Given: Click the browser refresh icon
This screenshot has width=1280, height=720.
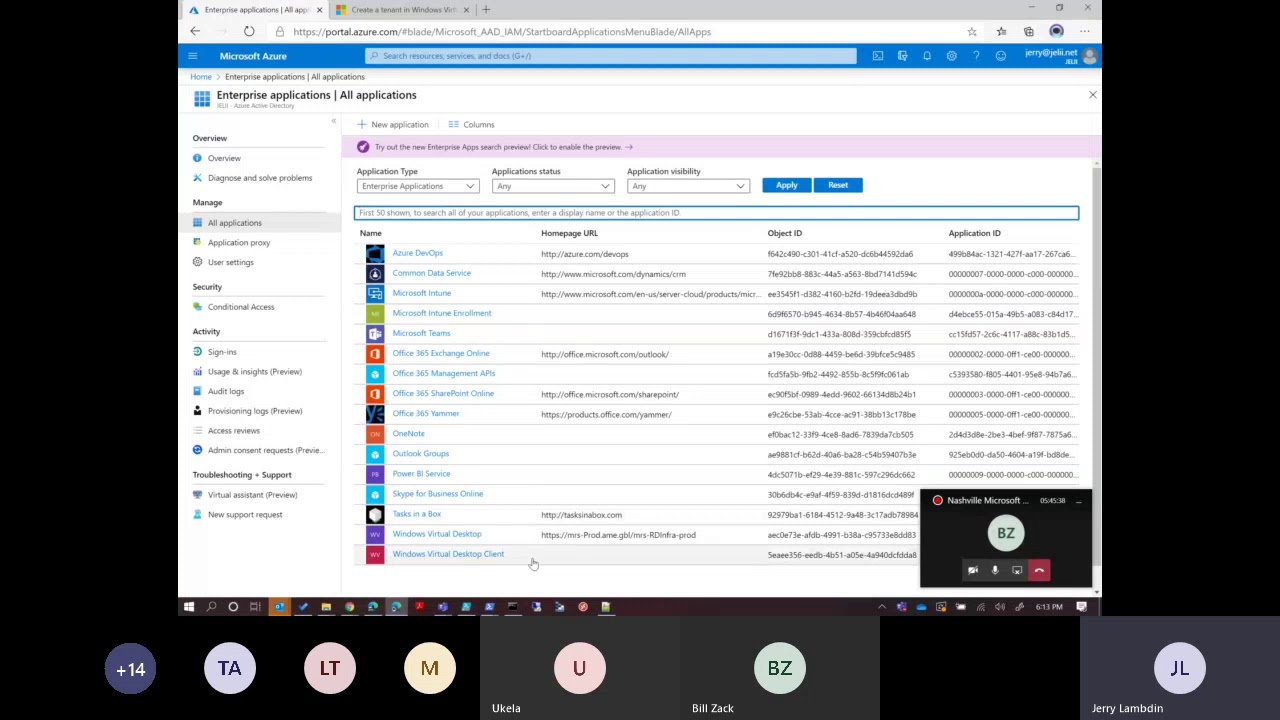Looking at the screenshot, I should (x=249, y=32).
